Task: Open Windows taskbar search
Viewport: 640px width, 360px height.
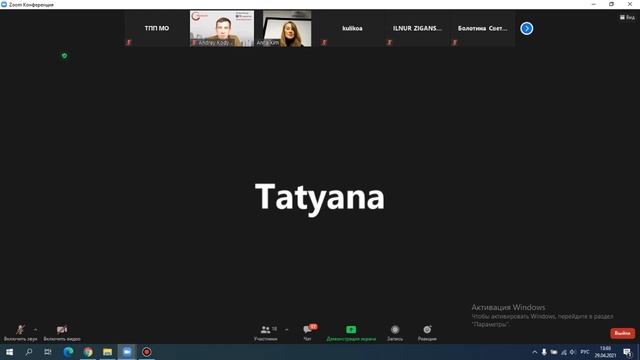Action: tap(29, 352)
